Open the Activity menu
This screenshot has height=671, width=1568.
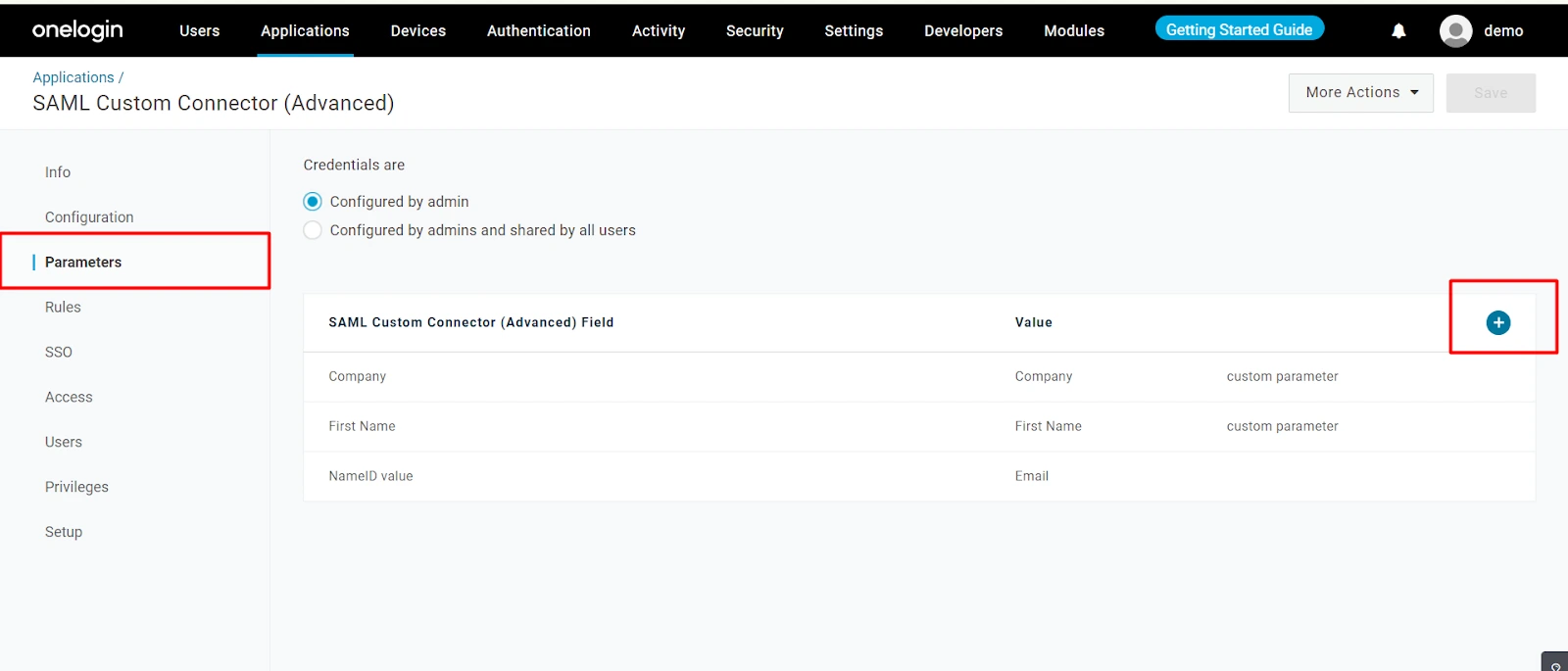(x=658, y=30)
